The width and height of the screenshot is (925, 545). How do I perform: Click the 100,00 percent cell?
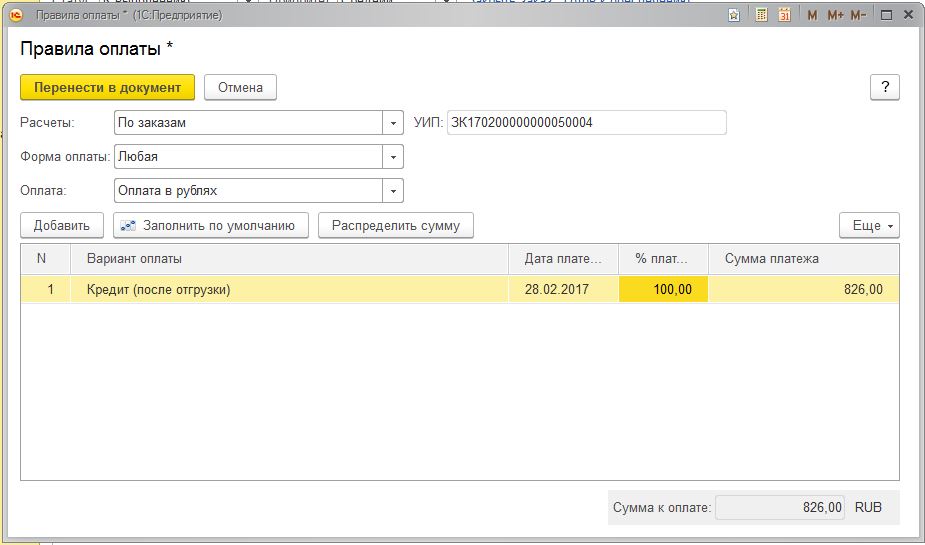tap(663, 290)
